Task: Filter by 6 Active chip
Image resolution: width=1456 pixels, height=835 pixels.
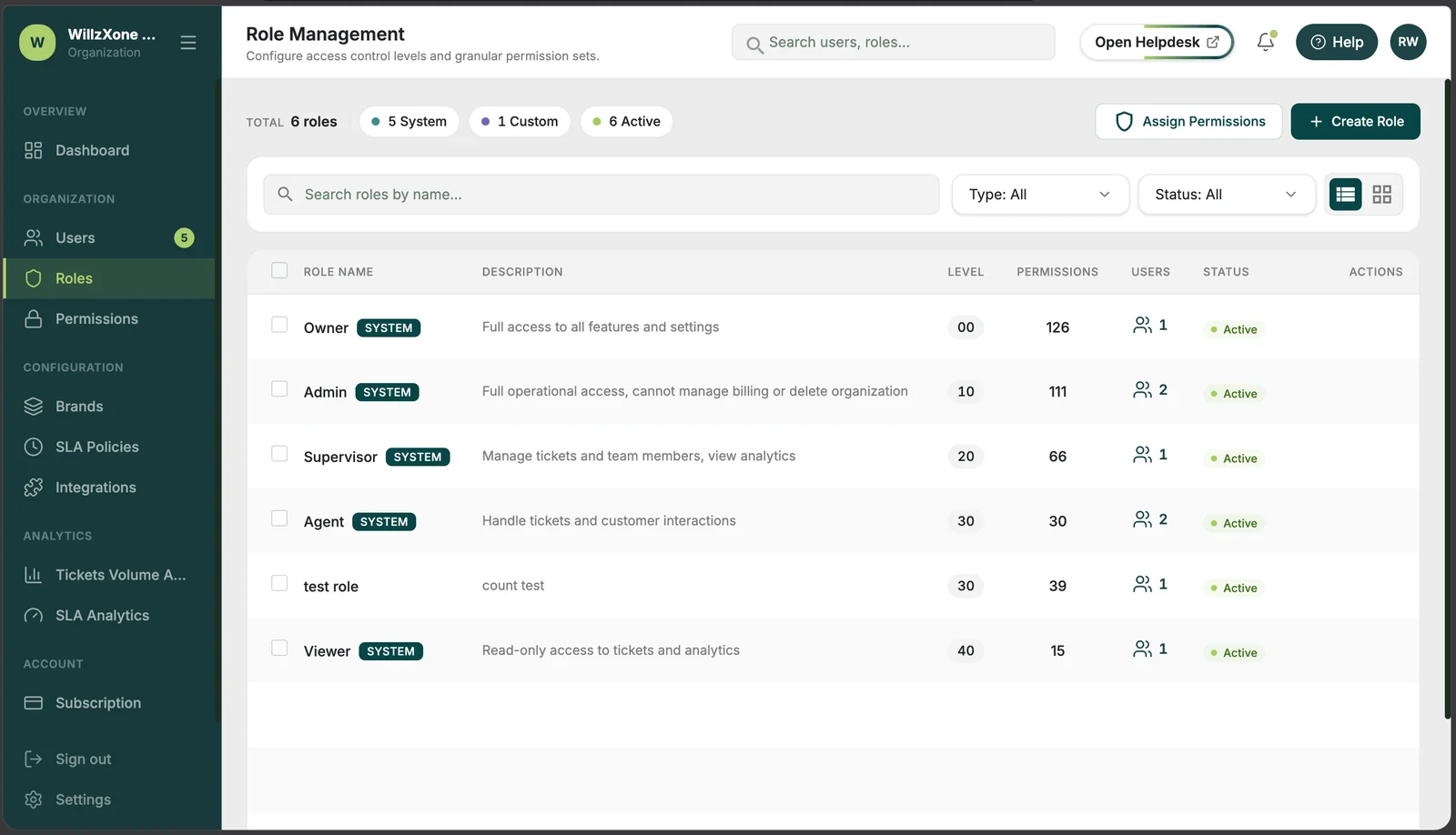Action: pos(626,122)
